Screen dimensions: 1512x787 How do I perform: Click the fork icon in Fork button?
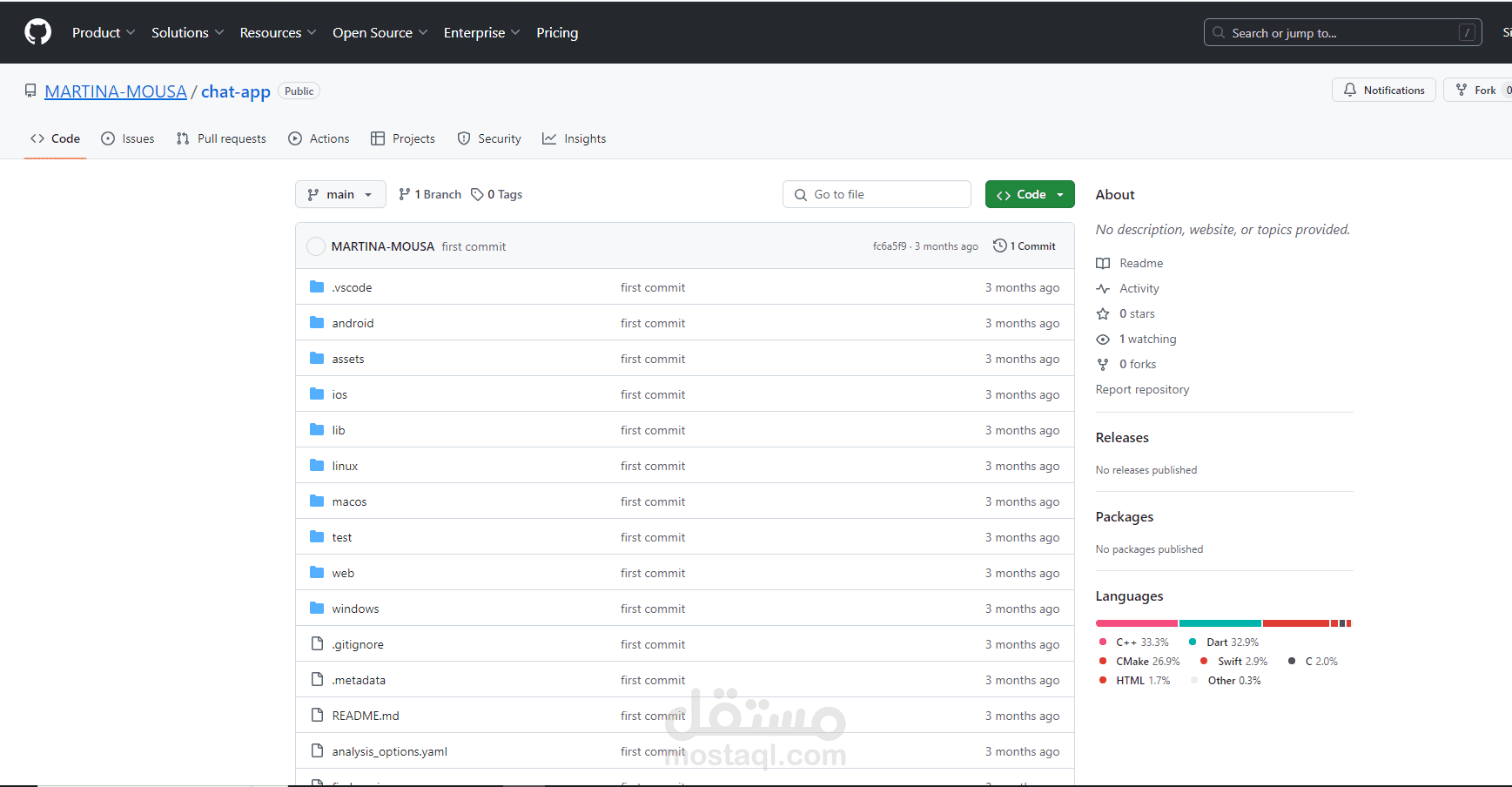pos(1462,90)
